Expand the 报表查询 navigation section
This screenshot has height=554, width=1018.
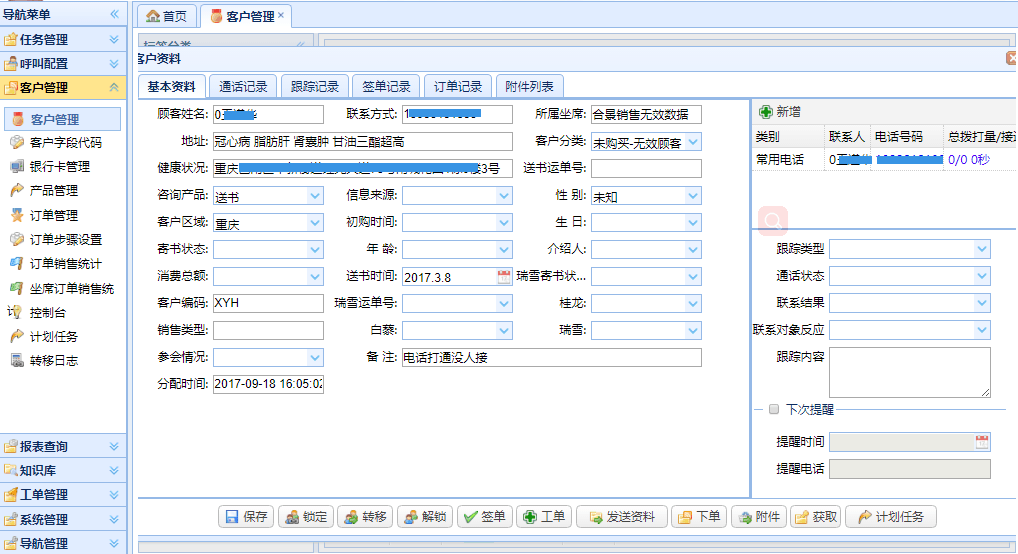point(64,447)
